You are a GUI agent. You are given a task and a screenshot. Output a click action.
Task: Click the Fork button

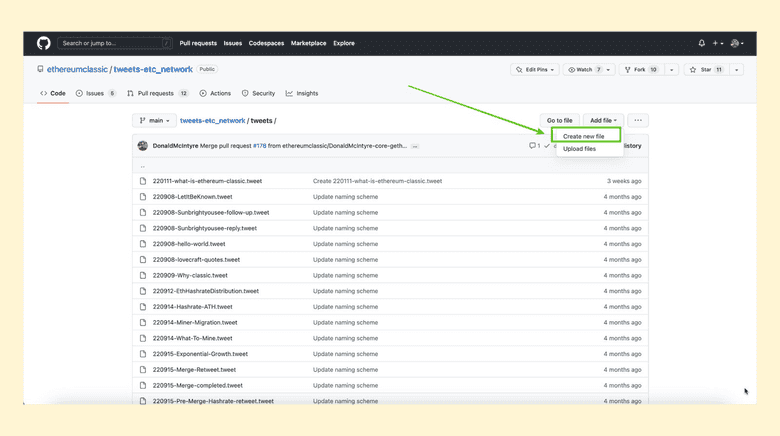coord(640,70)
